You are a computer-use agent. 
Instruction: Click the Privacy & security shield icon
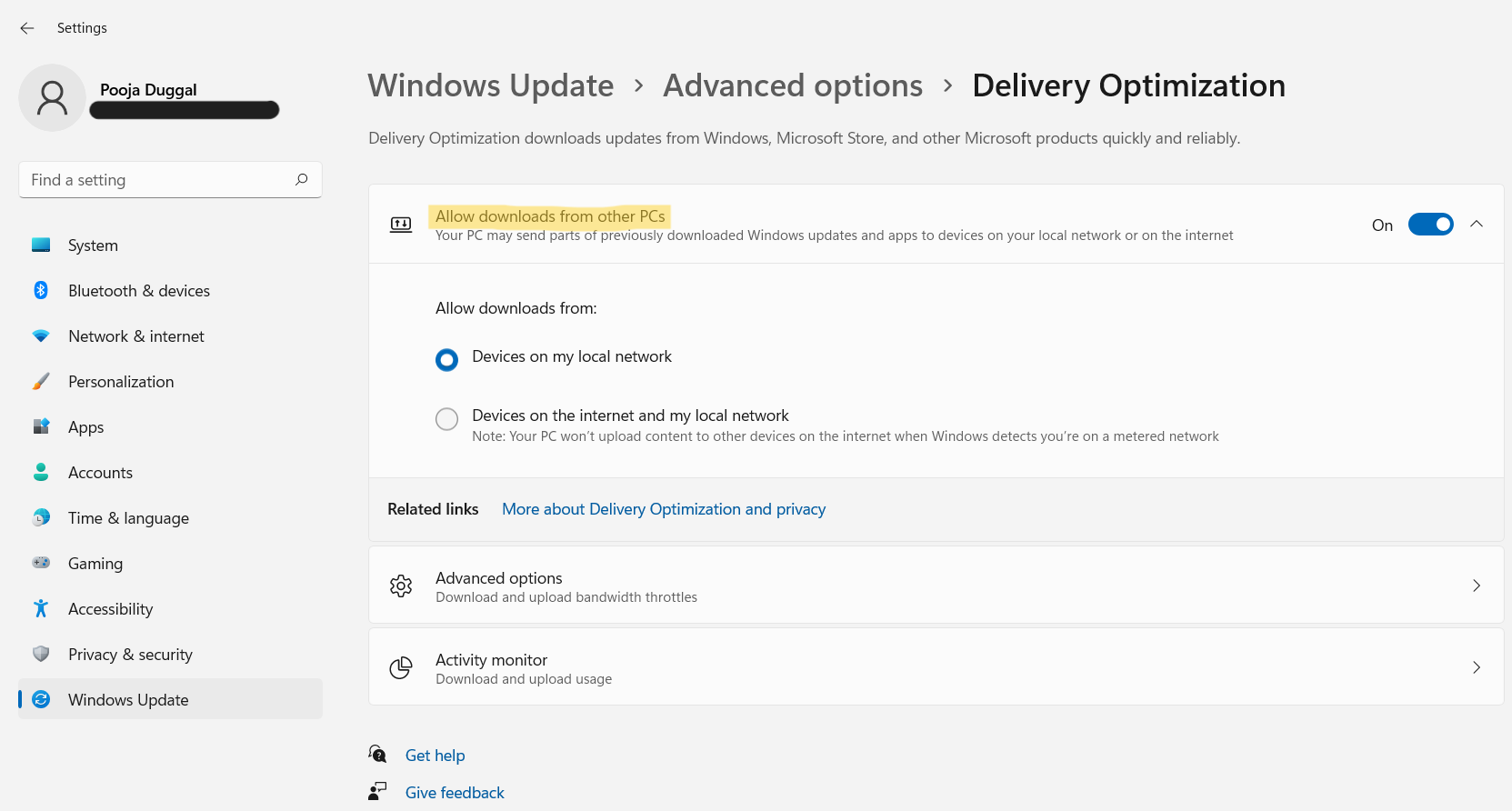[41, 655]
